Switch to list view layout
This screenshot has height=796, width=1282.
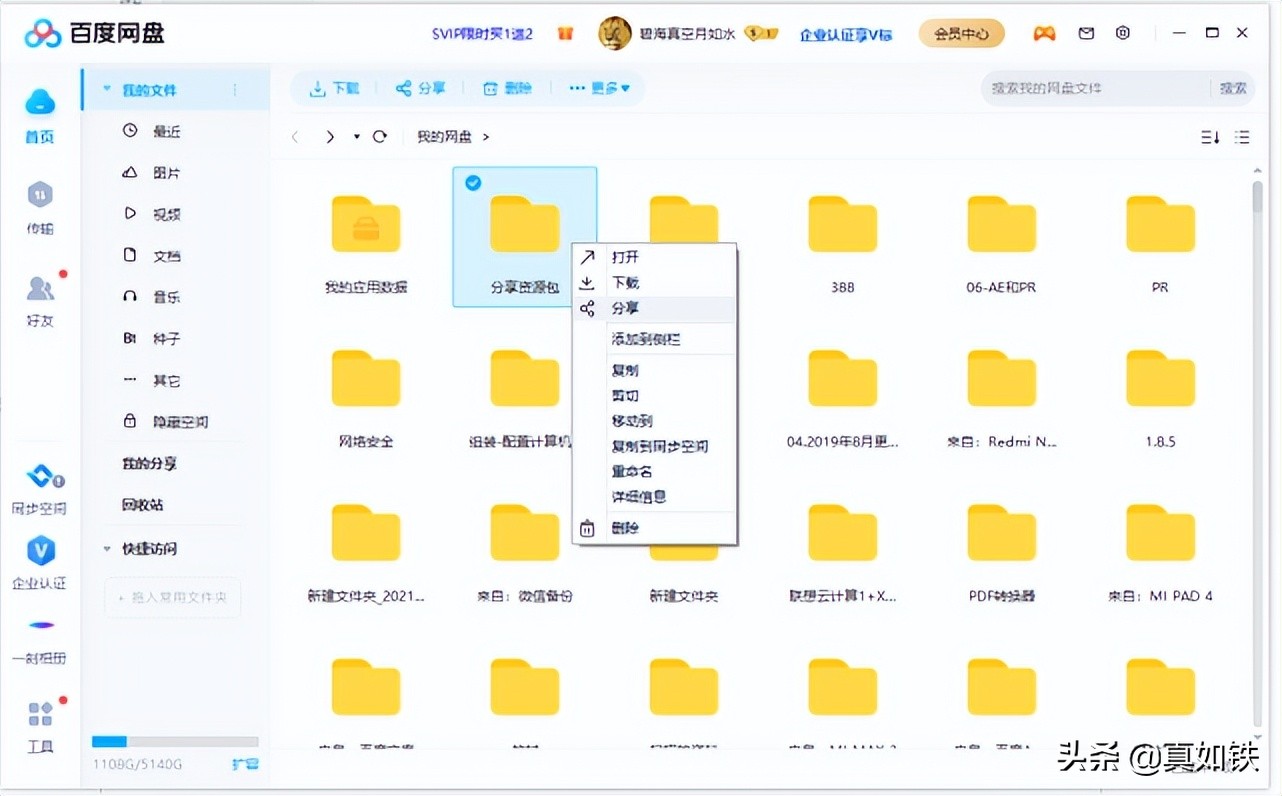pos(1241,136)
